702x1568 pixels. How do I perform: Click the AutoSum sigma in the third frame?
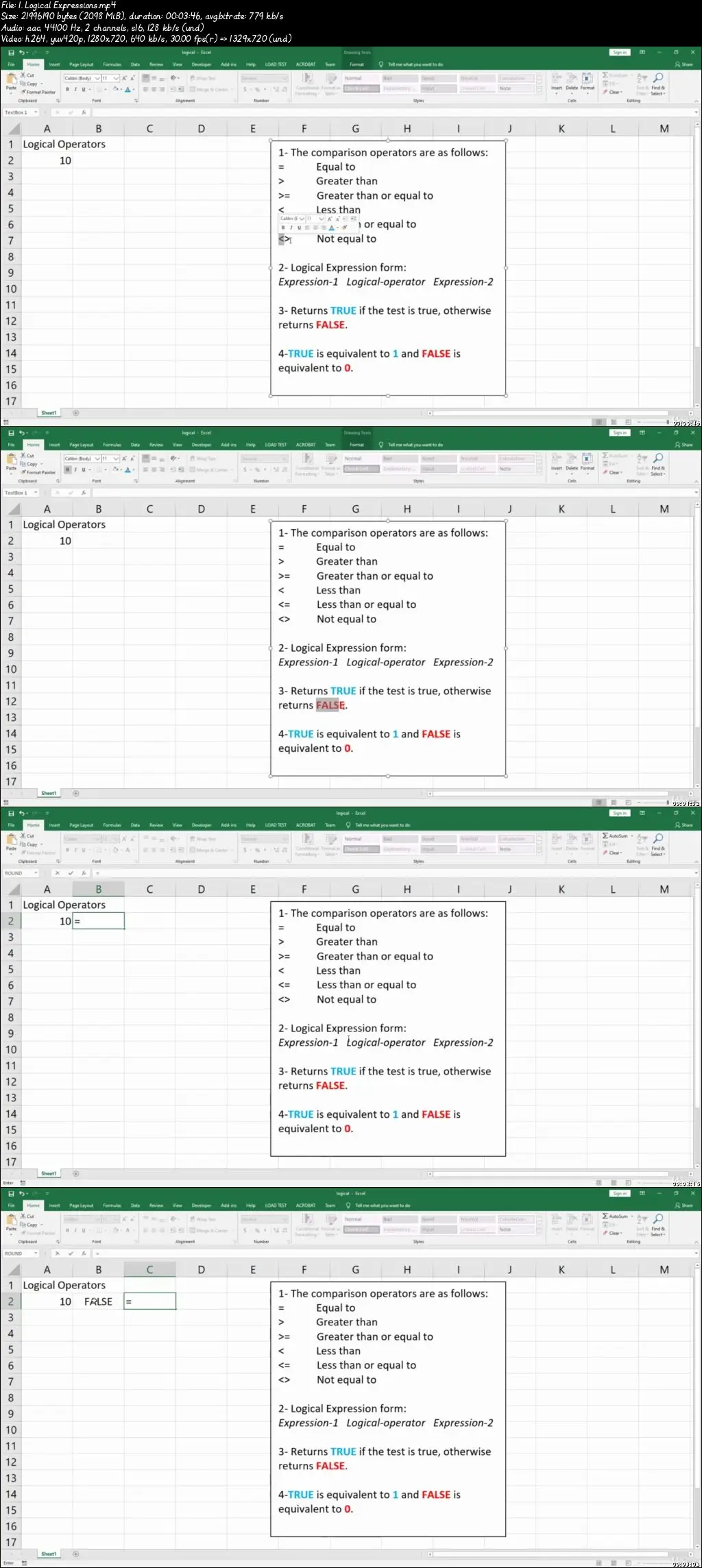605,835
